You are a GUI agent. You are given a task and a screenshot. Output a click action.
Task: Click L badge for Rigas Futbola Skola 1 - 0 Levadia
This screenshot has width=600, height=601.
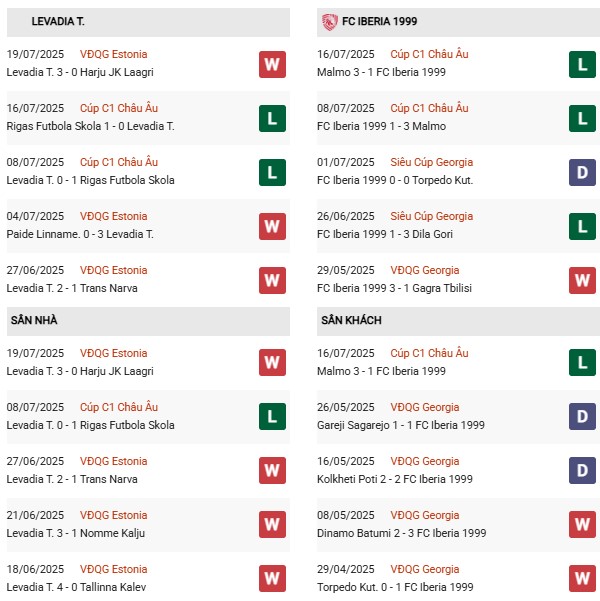271,119
